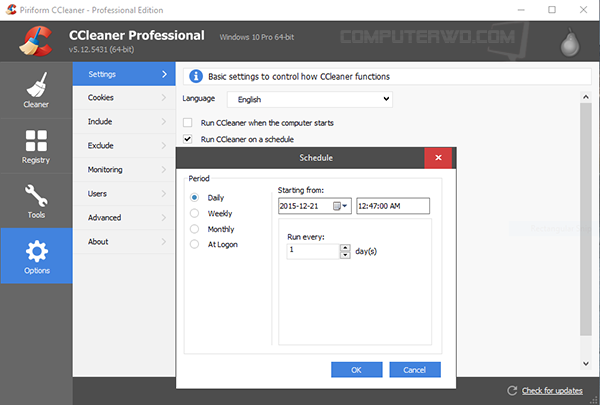Enable Run CCleaner when the computer starts

(188, 122)
